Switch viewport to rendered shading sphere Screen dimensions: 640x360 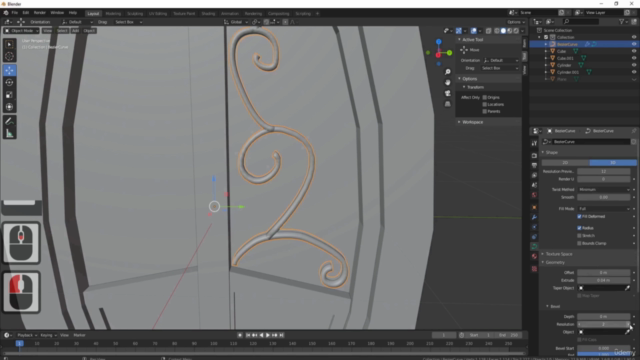click(516, 31)
